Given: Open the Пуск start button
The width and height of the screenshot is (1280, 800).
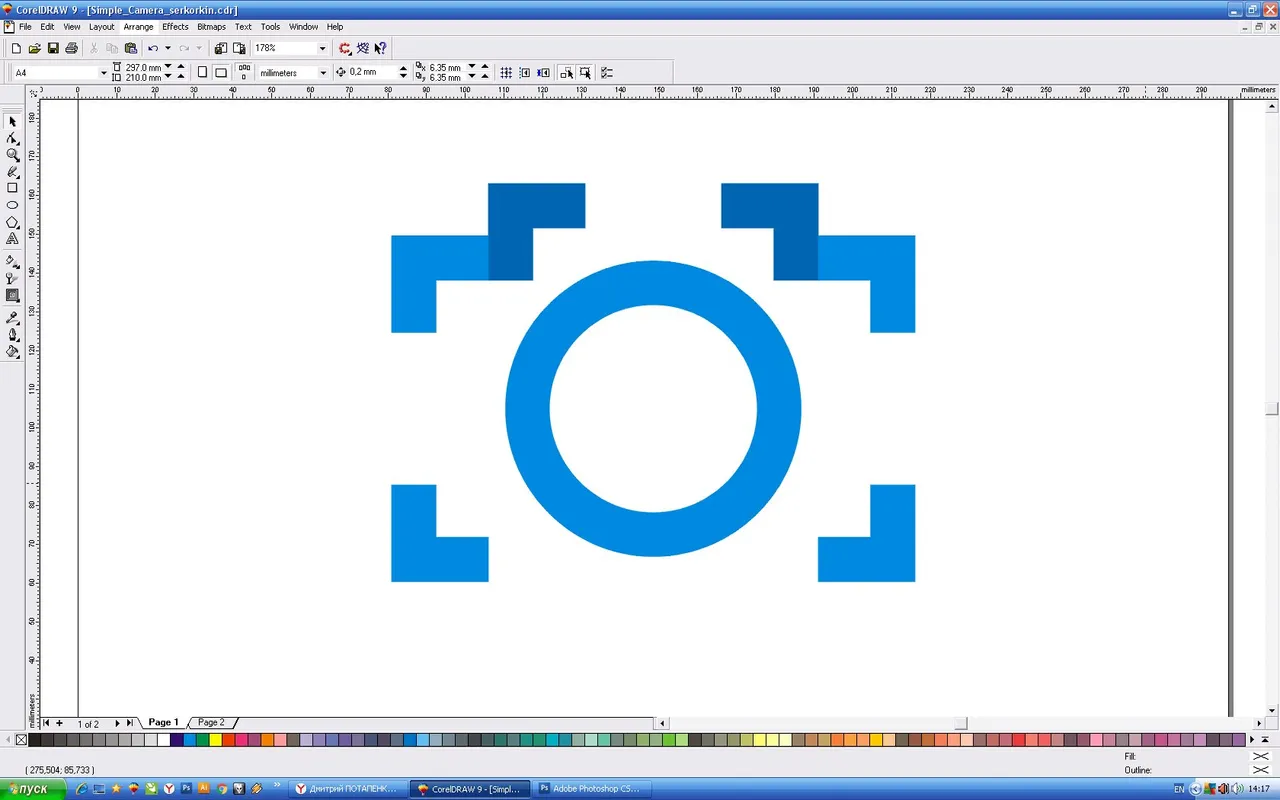Looking at the screenshot, I should click(32, 789).
